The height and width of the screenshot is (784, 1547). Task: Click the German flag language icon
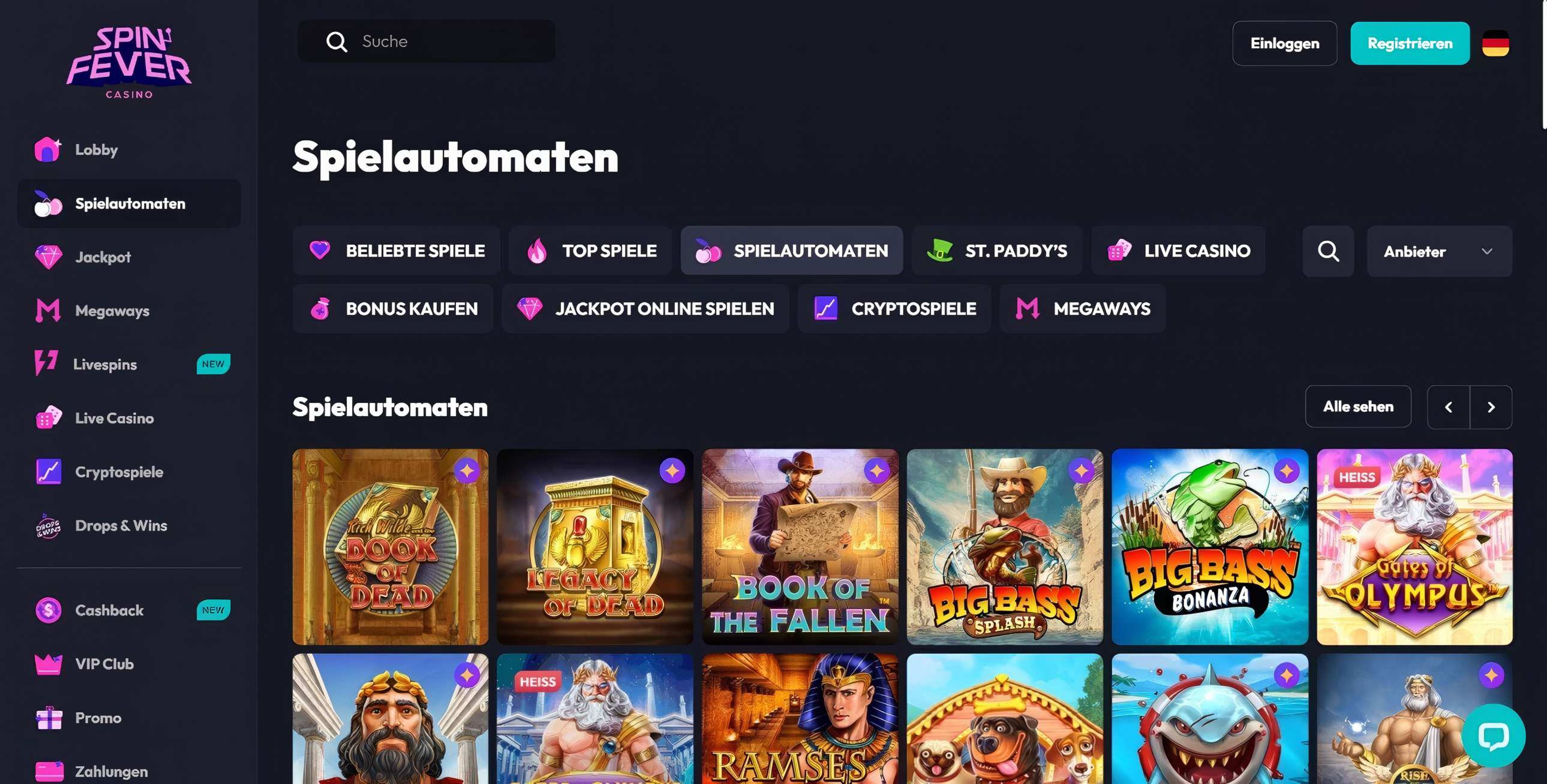[1495, 43]
